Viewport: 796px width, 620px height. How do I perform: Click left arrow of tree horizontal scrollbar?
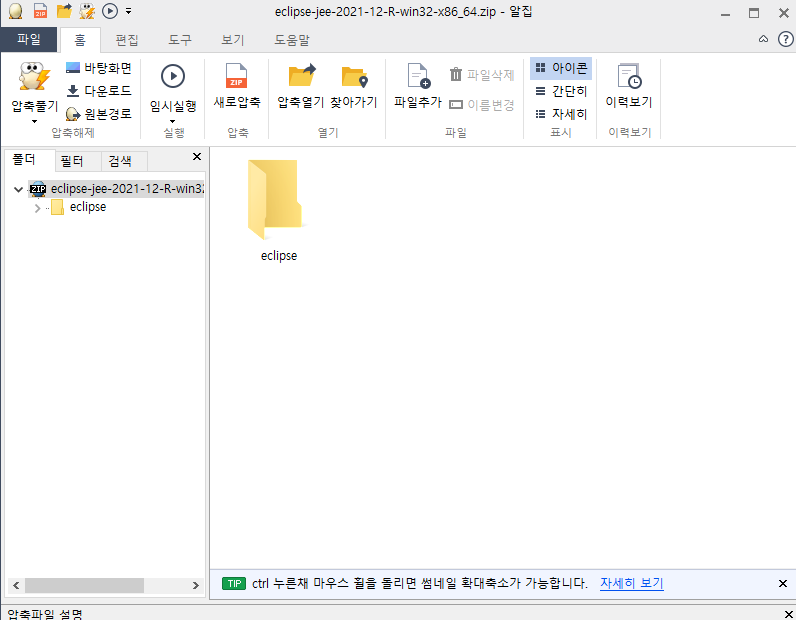(x=16, y=585)
